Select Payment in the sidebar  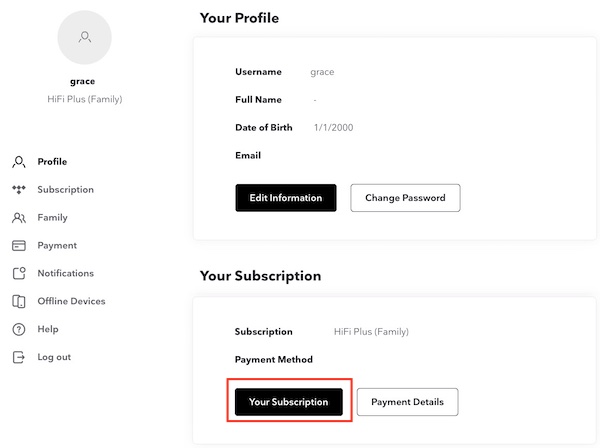[57, 246]
